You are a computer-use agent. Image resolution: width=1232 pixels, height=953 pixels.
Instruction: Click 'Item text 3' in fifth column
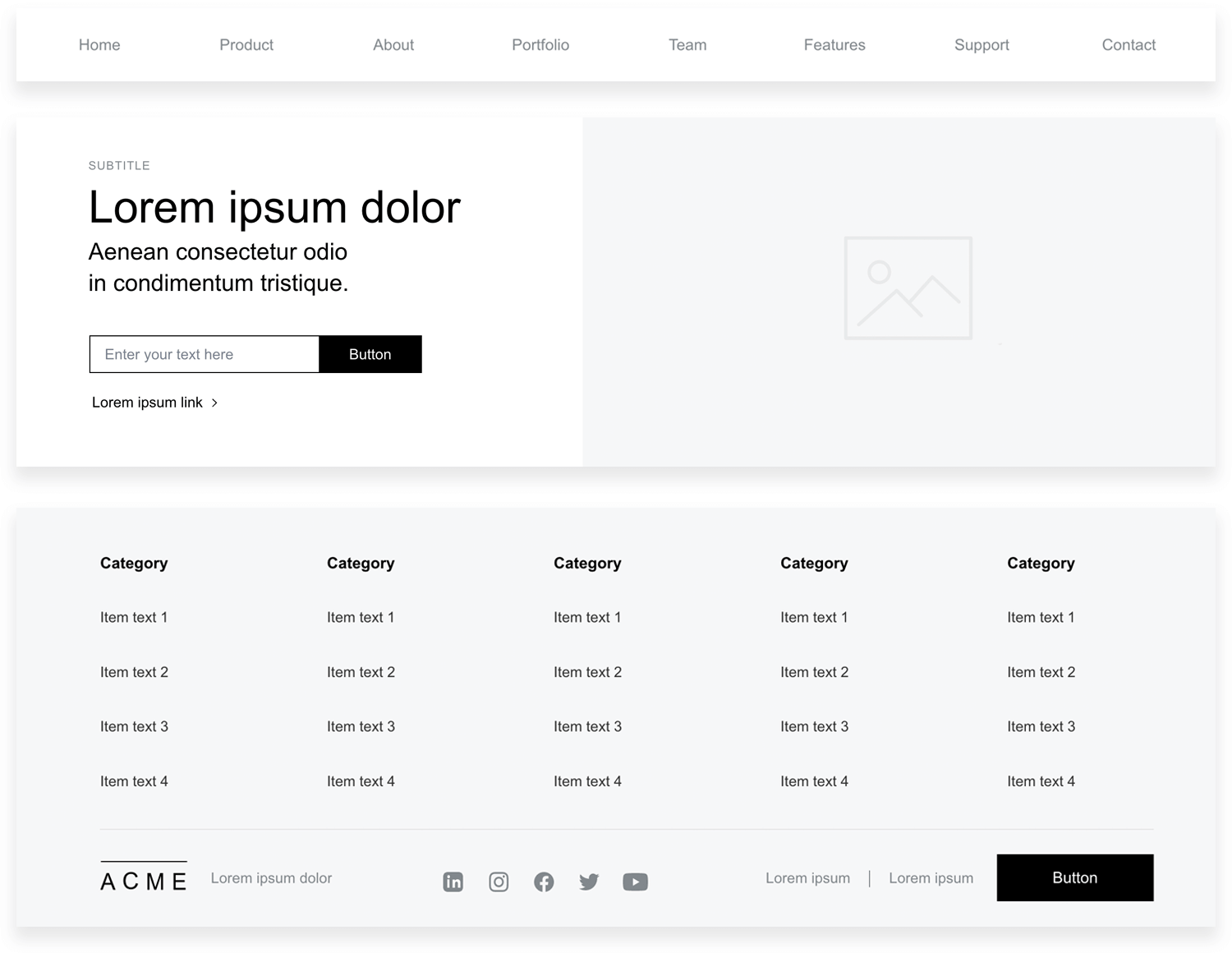1041,727
